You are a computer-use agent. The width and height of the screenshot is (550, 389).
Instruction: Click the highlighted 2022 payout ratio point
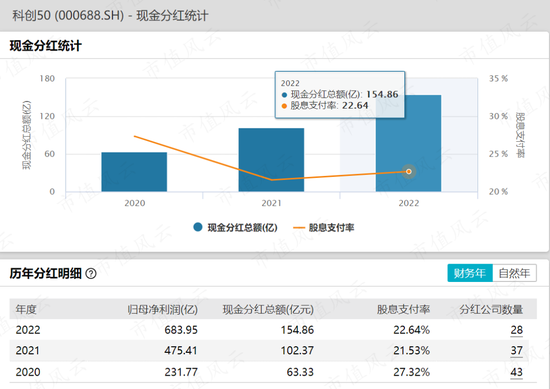coord(409,172)
